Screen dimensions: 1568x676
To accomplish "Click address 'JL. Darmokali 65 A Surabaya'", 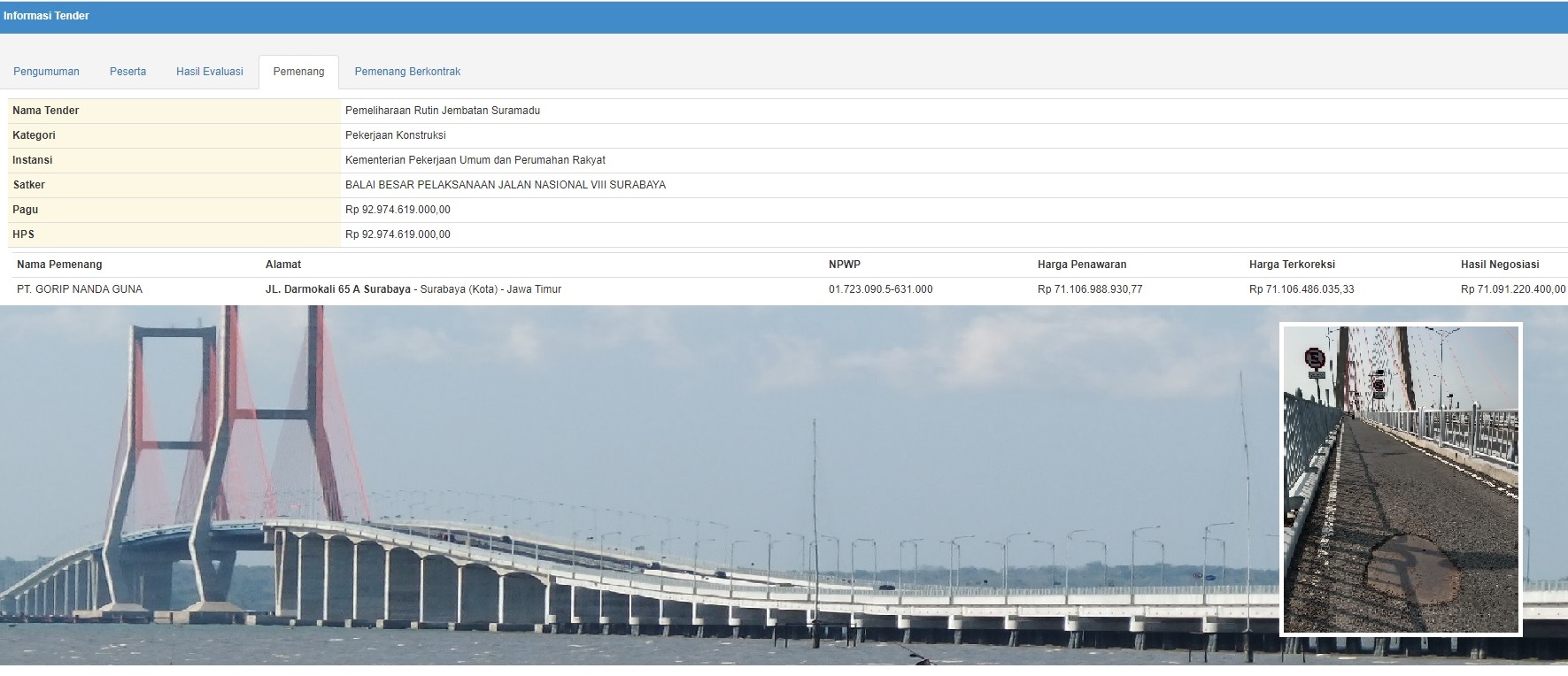I will 338,289.
